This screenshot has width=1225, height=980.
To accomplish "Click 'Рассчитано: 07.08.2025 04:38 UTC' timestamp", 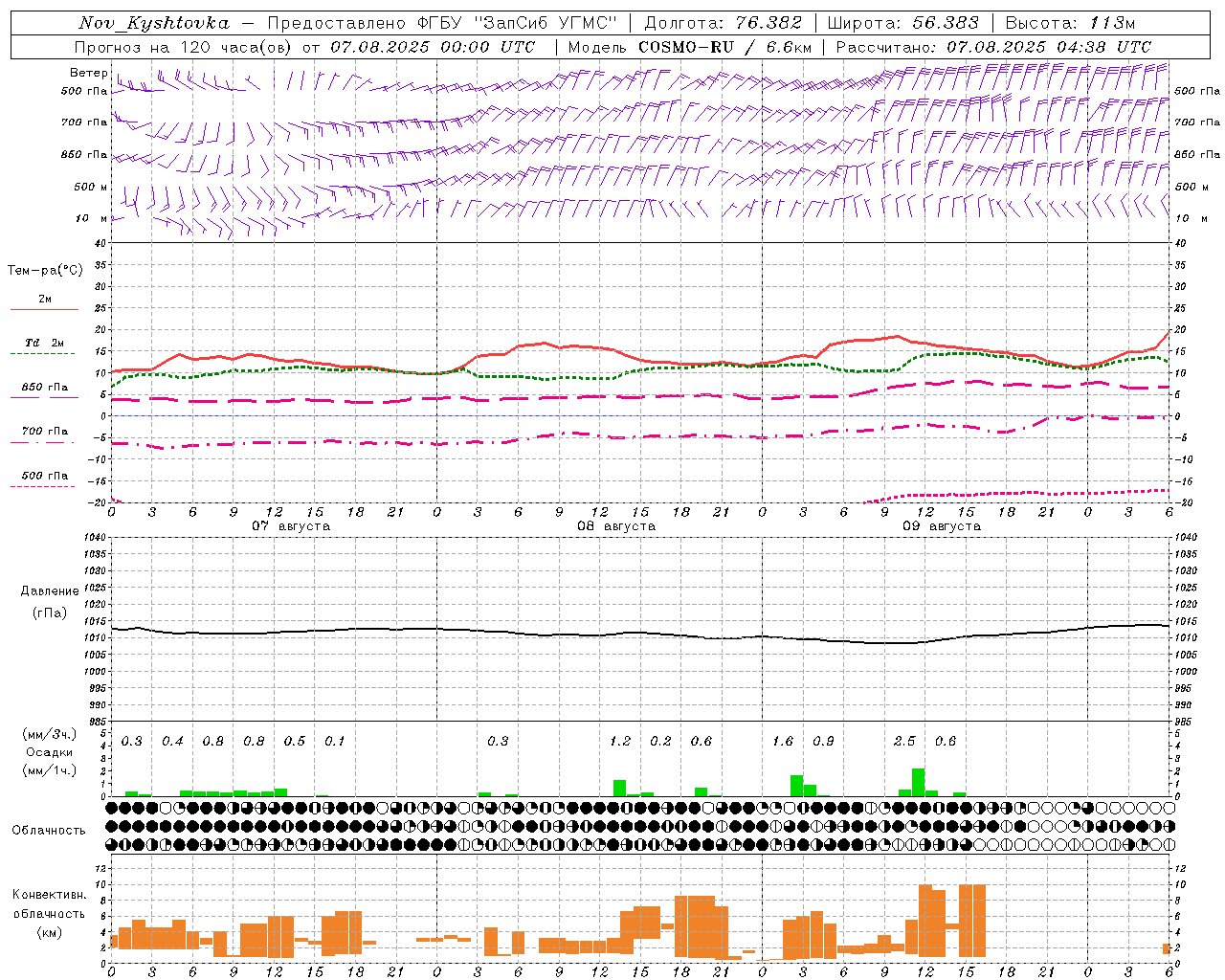I will pos(993,47).
